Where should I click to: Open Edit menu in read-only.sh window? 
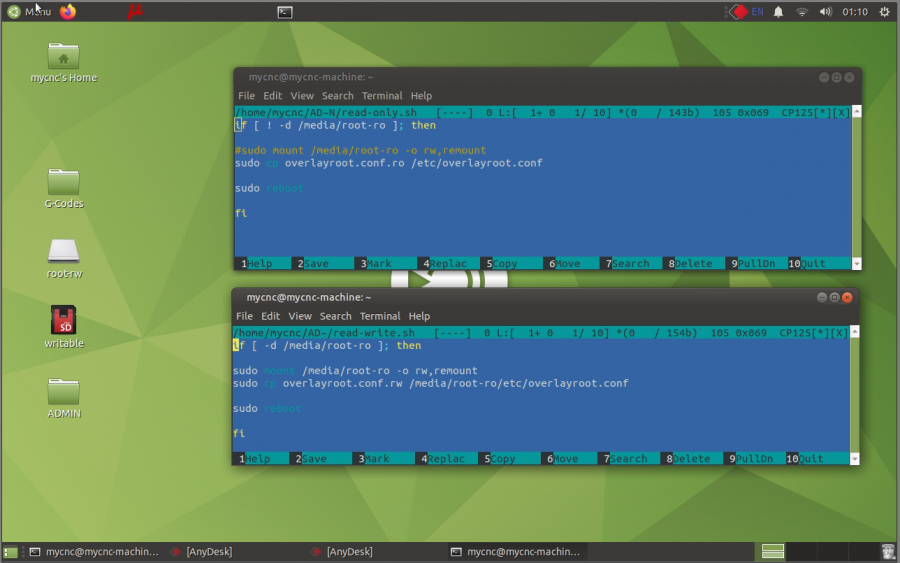pos(272,96)
